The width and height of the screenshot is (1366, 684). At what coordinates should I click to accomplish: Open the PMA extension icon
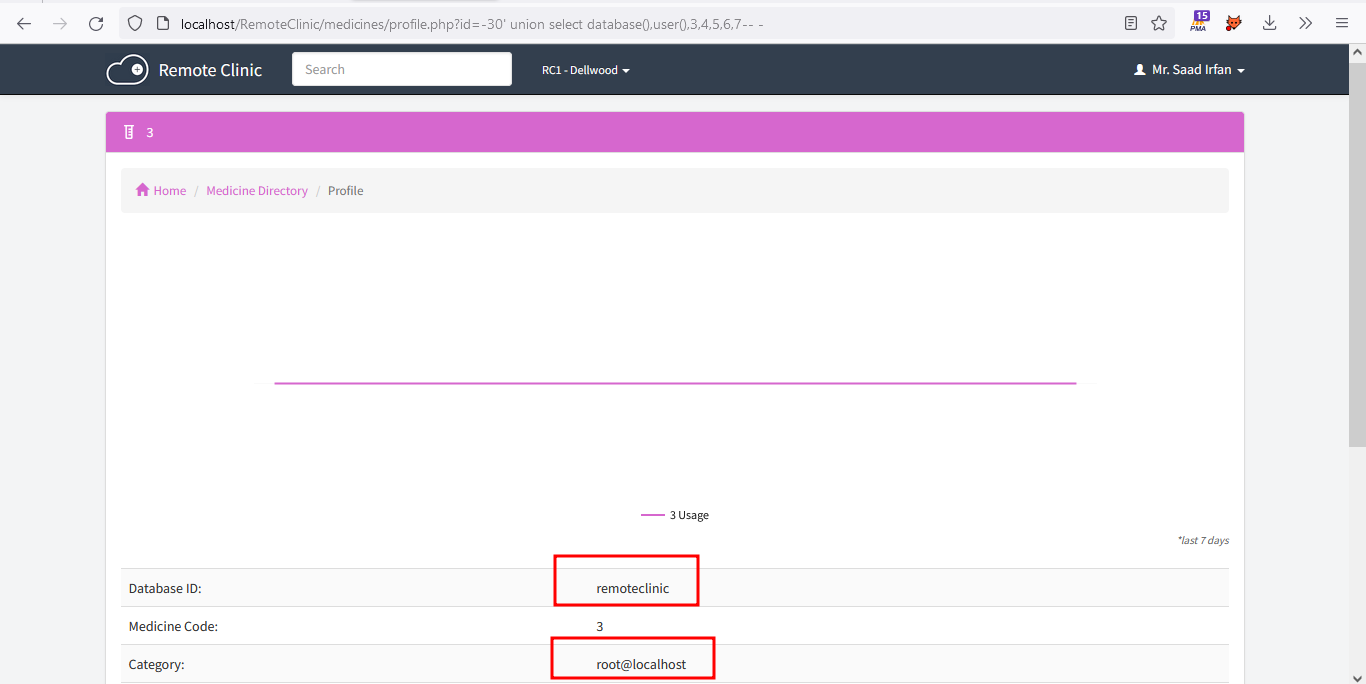[x=1199, y=22]
